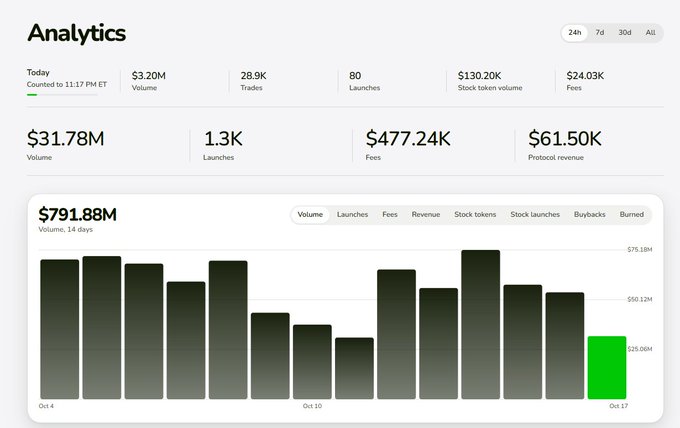Click the green Oct 17 bar
The height and width of the screenshot is (428, 680).
[x=607, y=368]
